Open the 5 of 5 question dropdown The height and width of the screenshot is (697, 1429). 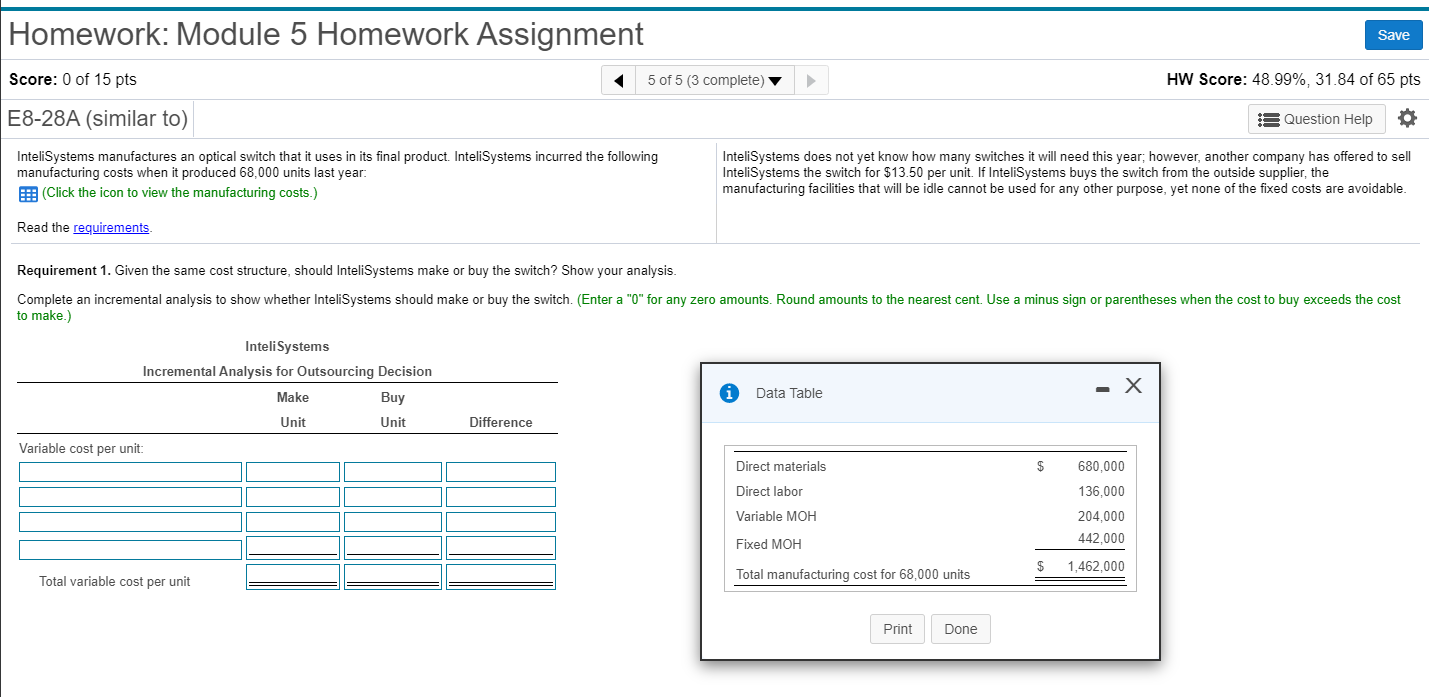(x=714, y=80)
